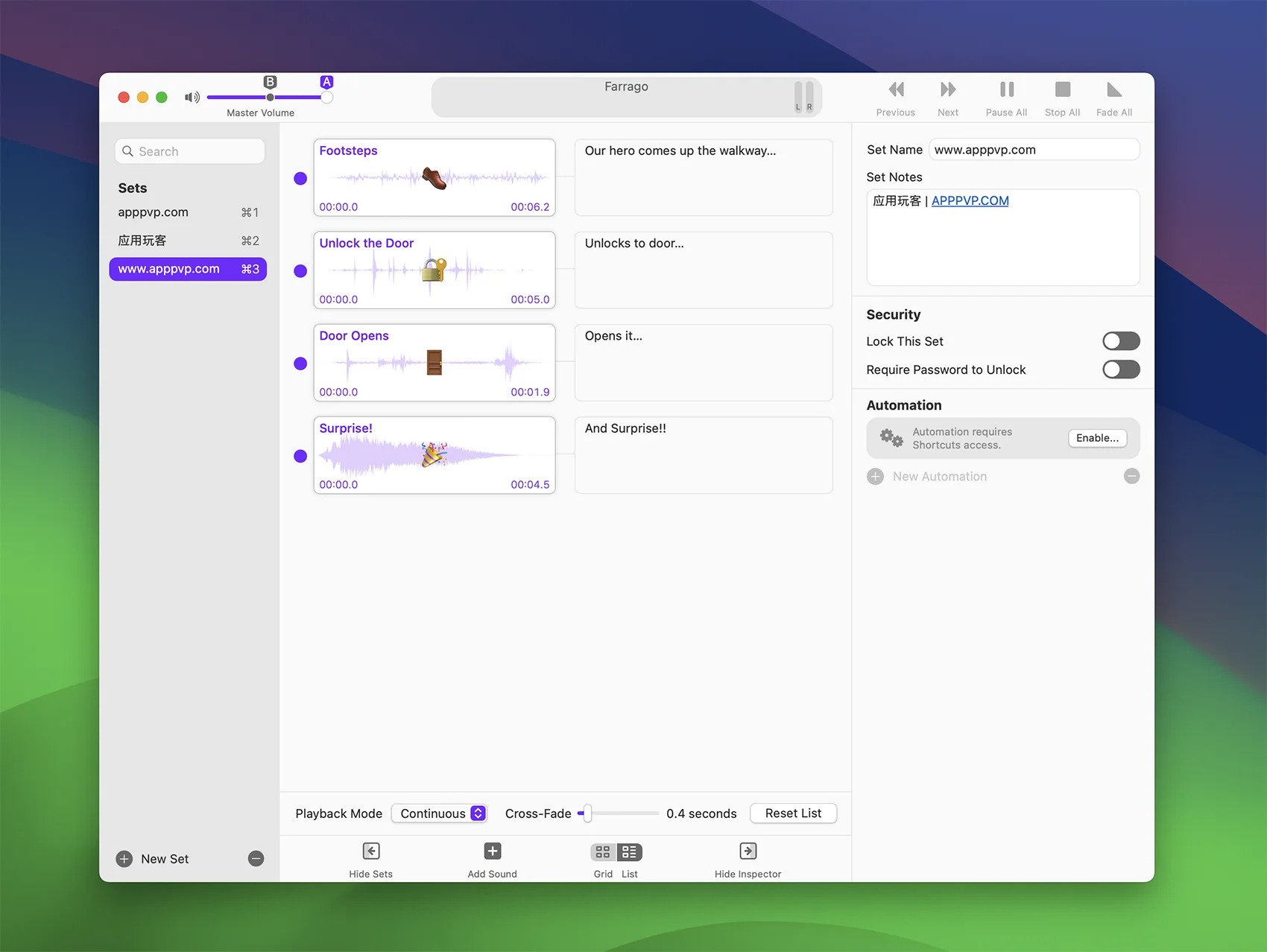
Task: Click the Hide Inspector icon
Action: point(748,851)
